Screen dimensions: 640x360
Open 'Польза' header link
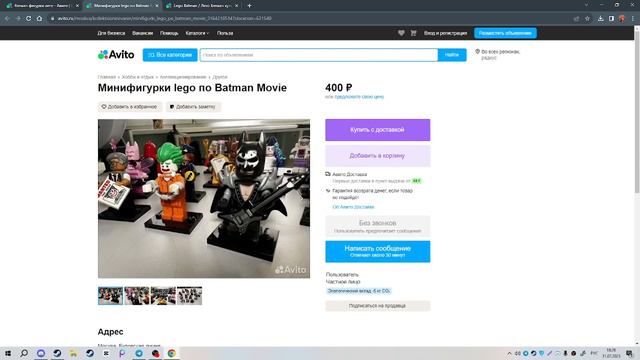pos(225,33)
